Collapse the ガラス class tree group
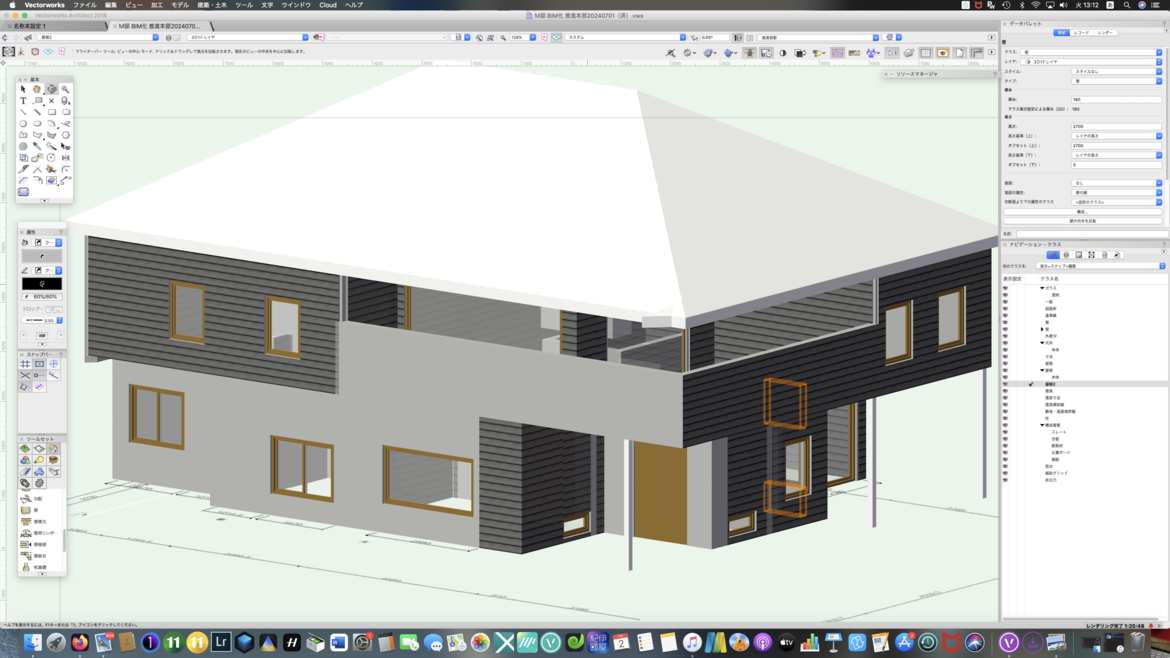 tap(1042, 288)
